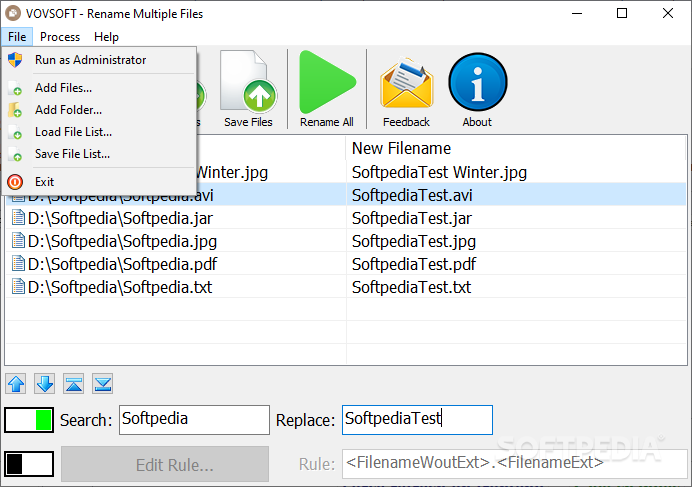Screen dimensions: 692x487
Task: Click the VOVSOFT app icon in title bar
Action: (x=13, y=13)
